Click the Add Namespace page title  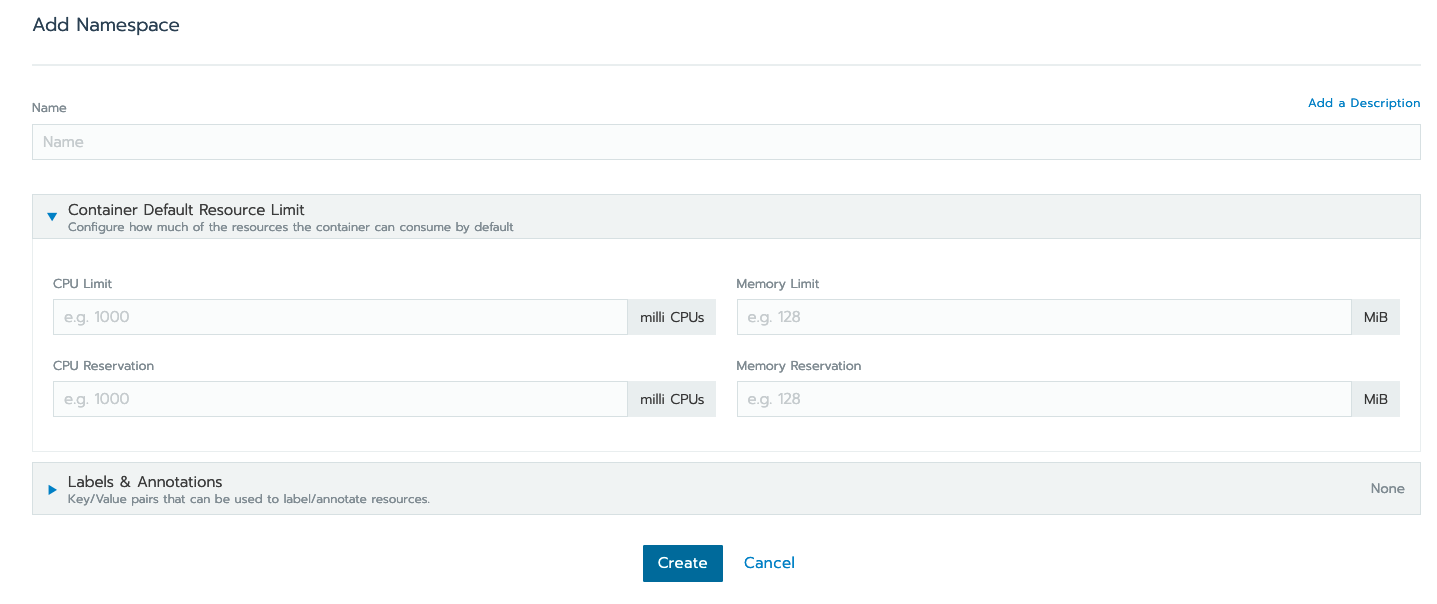105,24
